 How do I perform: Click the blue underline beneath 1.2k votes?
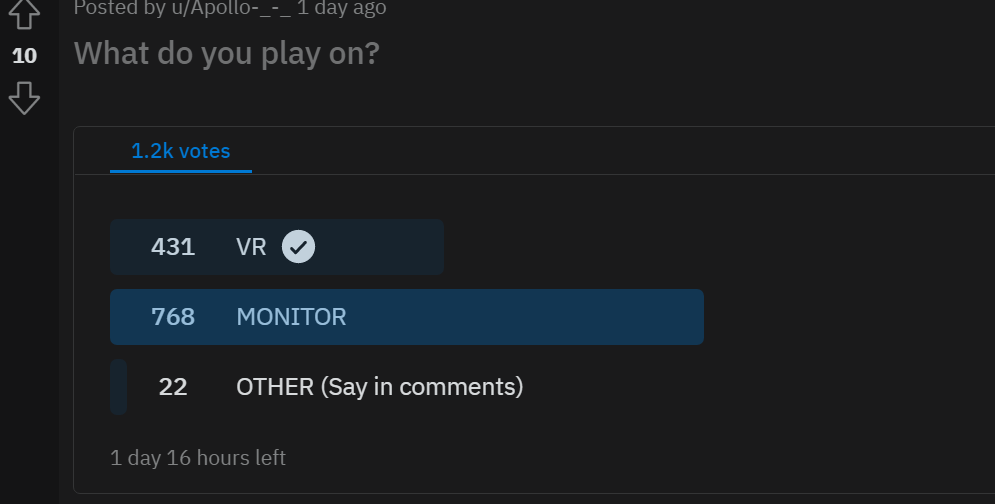click(180, 171)
